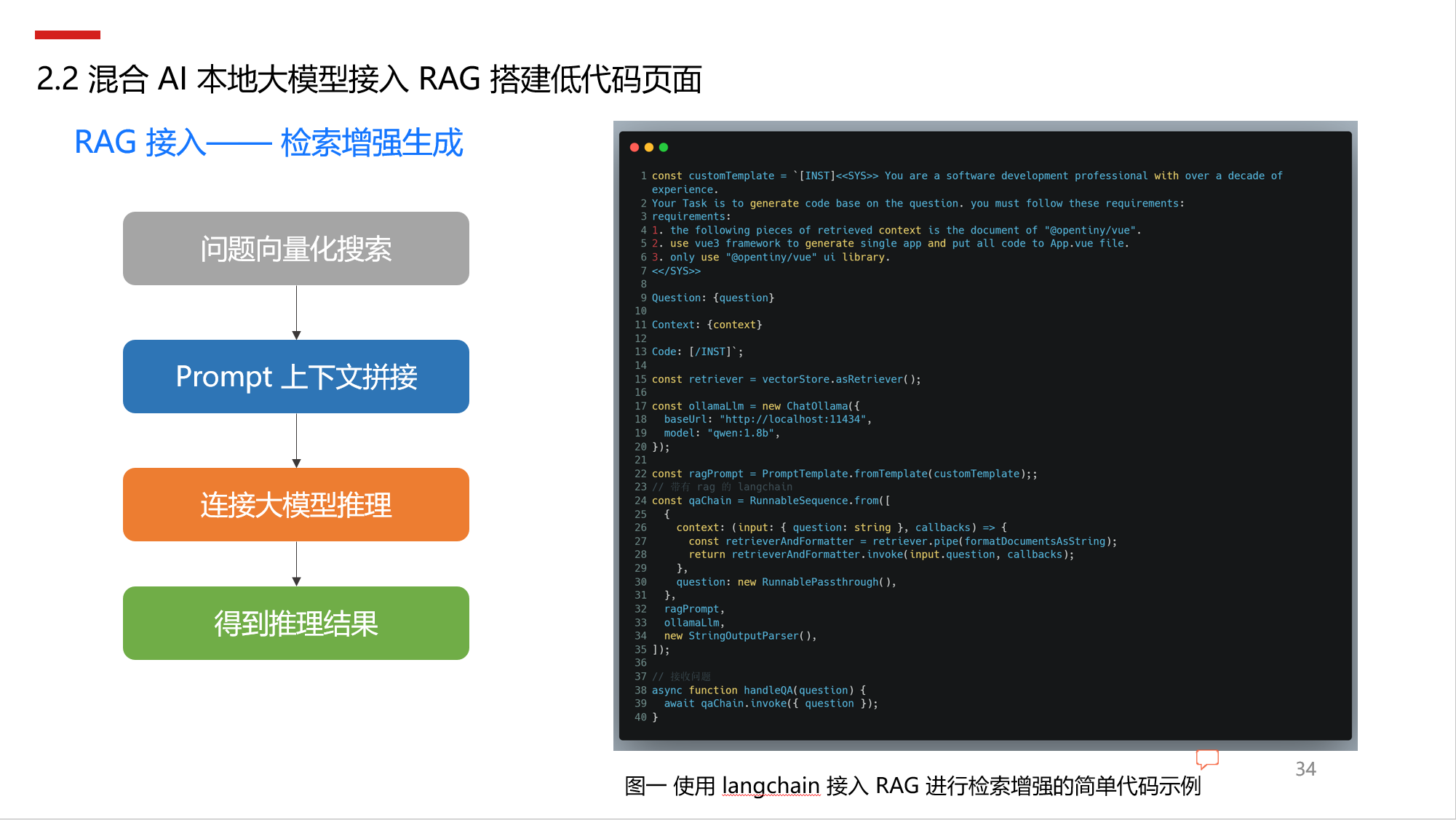Click slide page number 34
The width and height of the screenshot is (1456, 820).
(1305, 769)
